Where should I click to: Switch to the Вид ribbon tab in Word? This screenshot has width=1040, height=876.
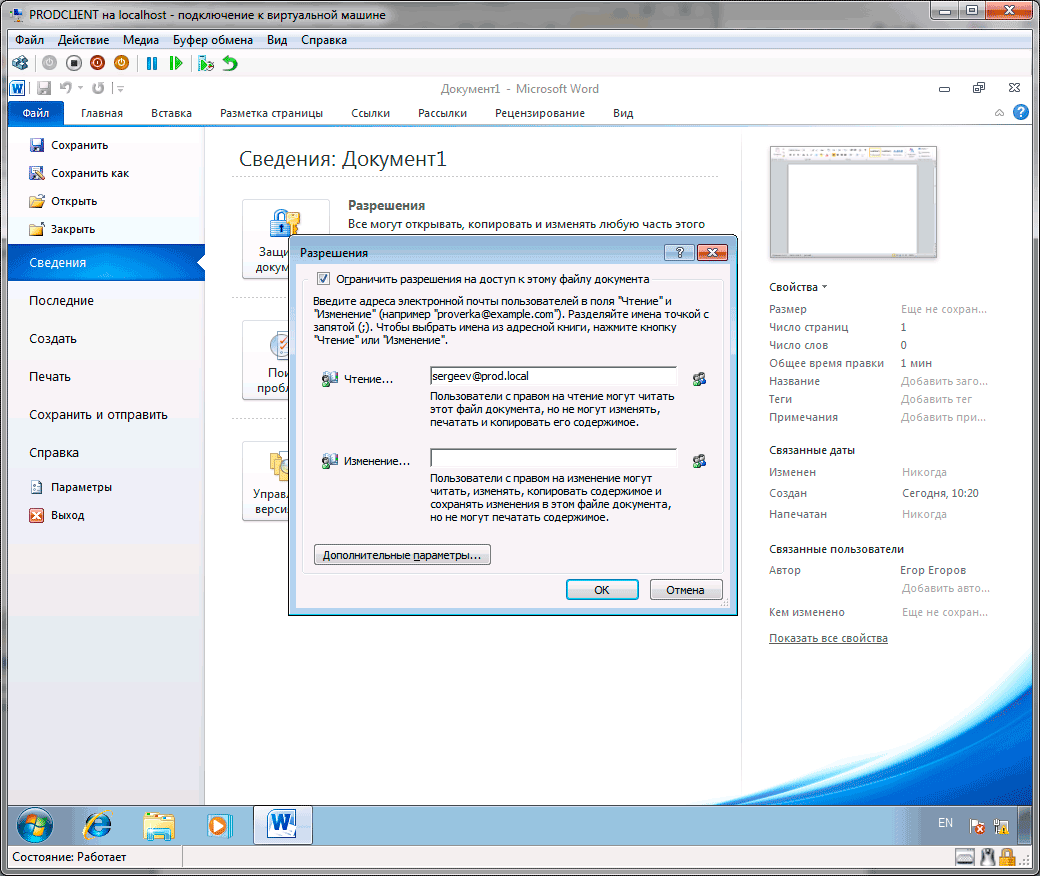tap(623, 113)
